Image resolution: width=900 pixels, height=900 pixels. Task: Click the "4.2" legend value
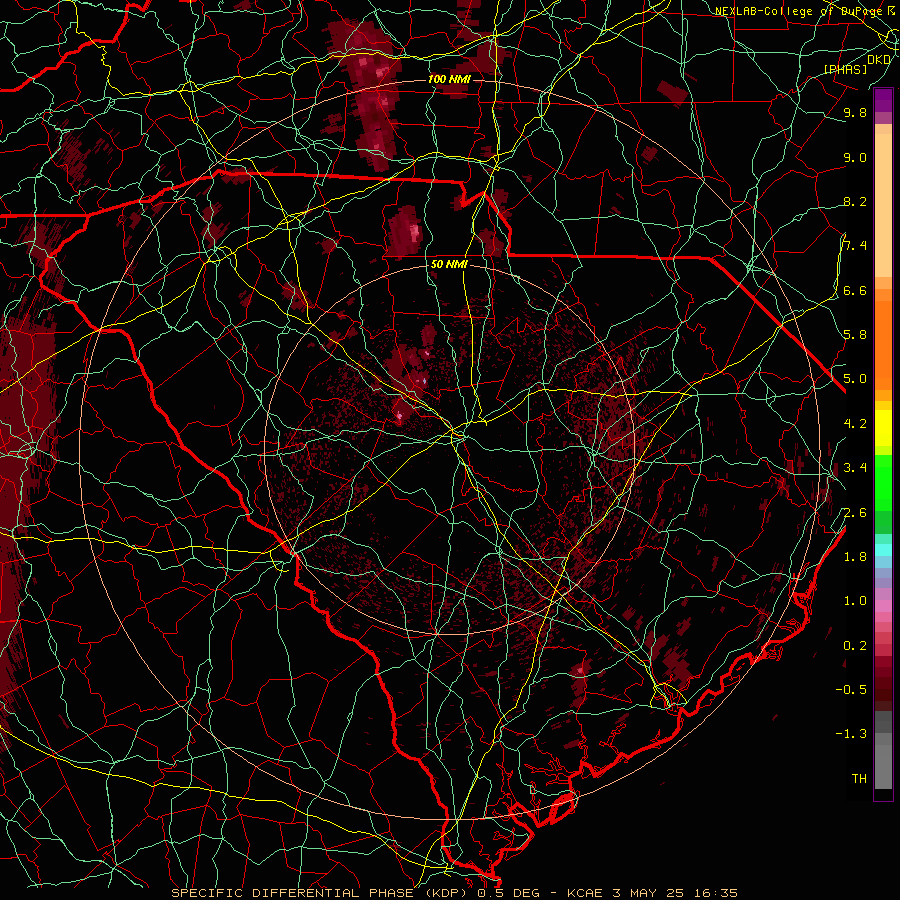pos(855,424)
